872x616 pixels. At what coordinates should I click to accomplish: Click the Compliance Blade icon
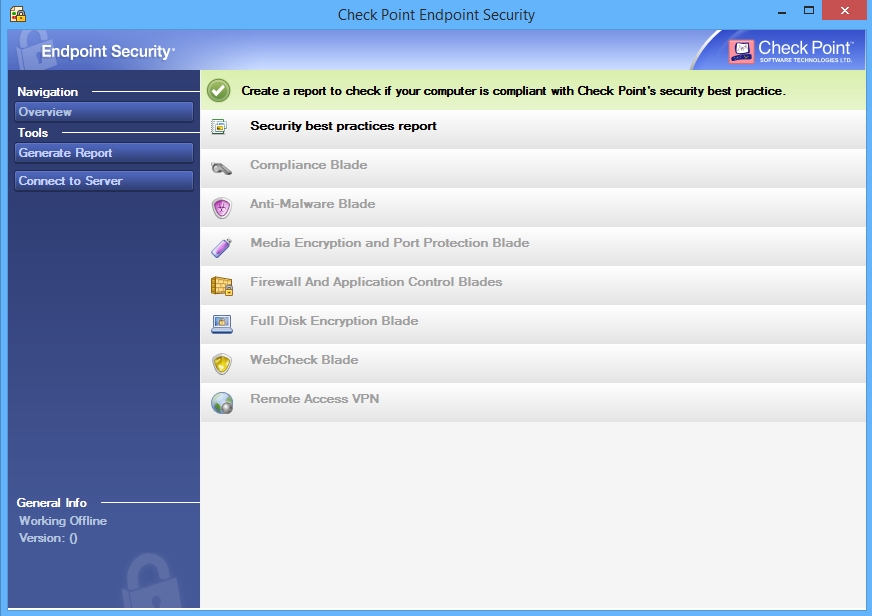pos(221,167)
